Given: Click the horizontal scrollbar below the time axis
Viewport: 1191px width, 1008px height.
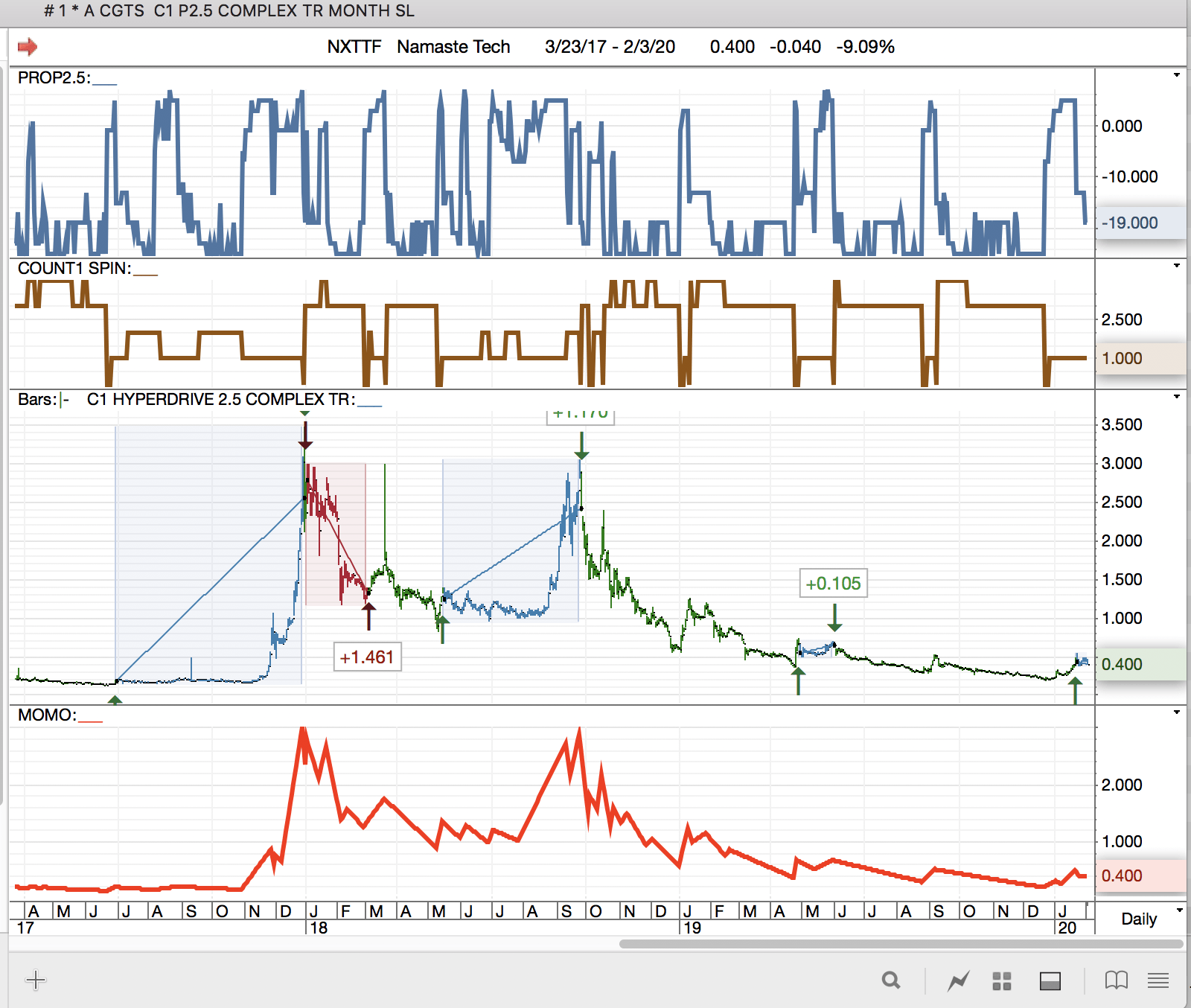Looking at the screenshot, I should (901, 944).
